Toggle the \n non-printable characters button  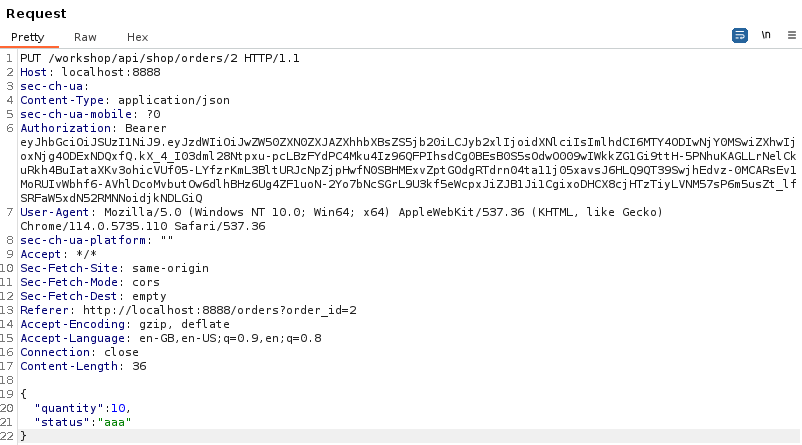766,35
